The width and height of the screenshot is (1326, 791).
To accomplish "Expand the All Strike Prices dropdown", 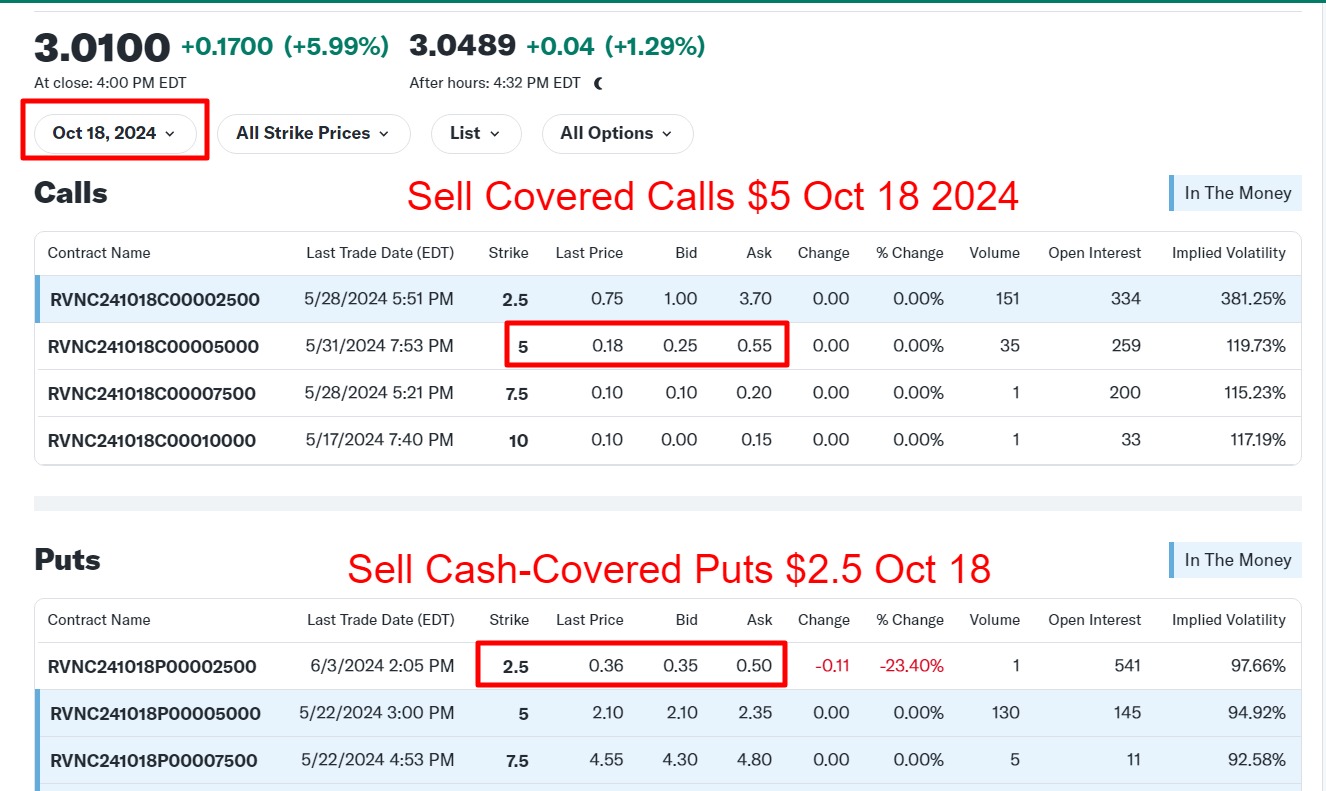I will [x=312, y=133].
